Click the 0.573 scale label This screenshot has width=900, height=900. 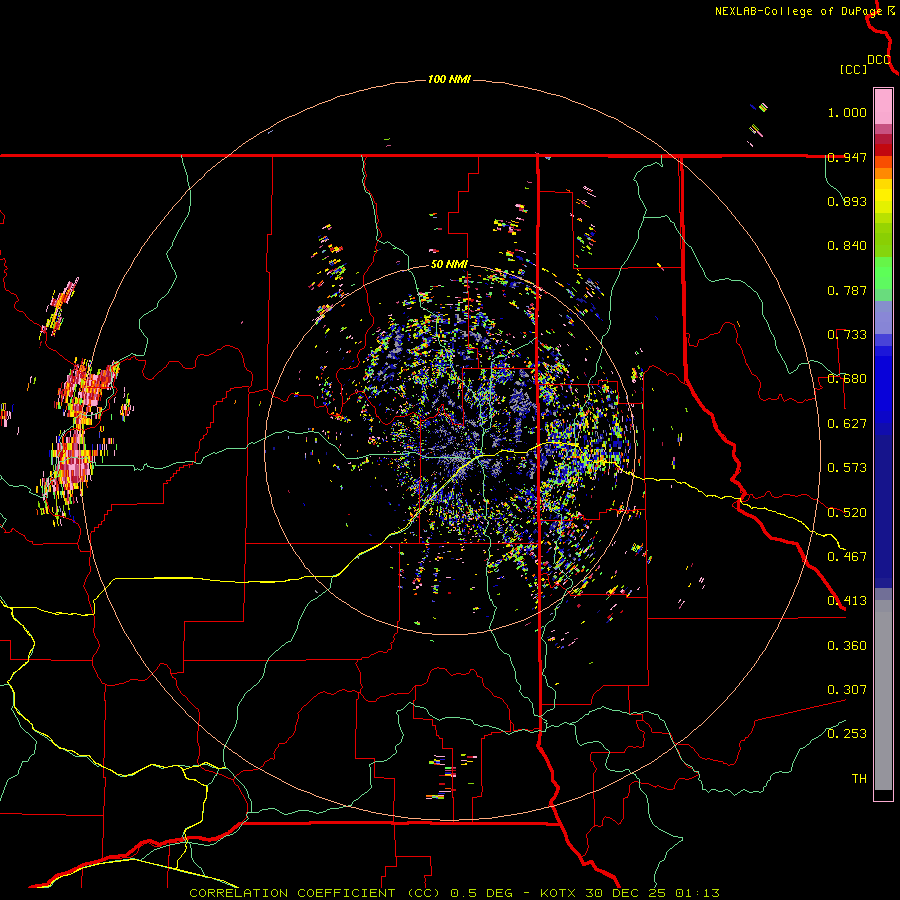tap(847, 468)
